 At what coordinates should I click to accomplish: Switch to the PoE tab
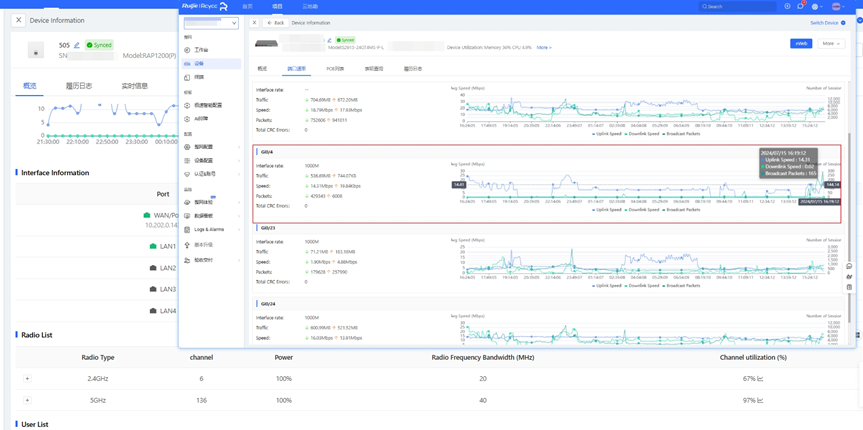(335, 69)
